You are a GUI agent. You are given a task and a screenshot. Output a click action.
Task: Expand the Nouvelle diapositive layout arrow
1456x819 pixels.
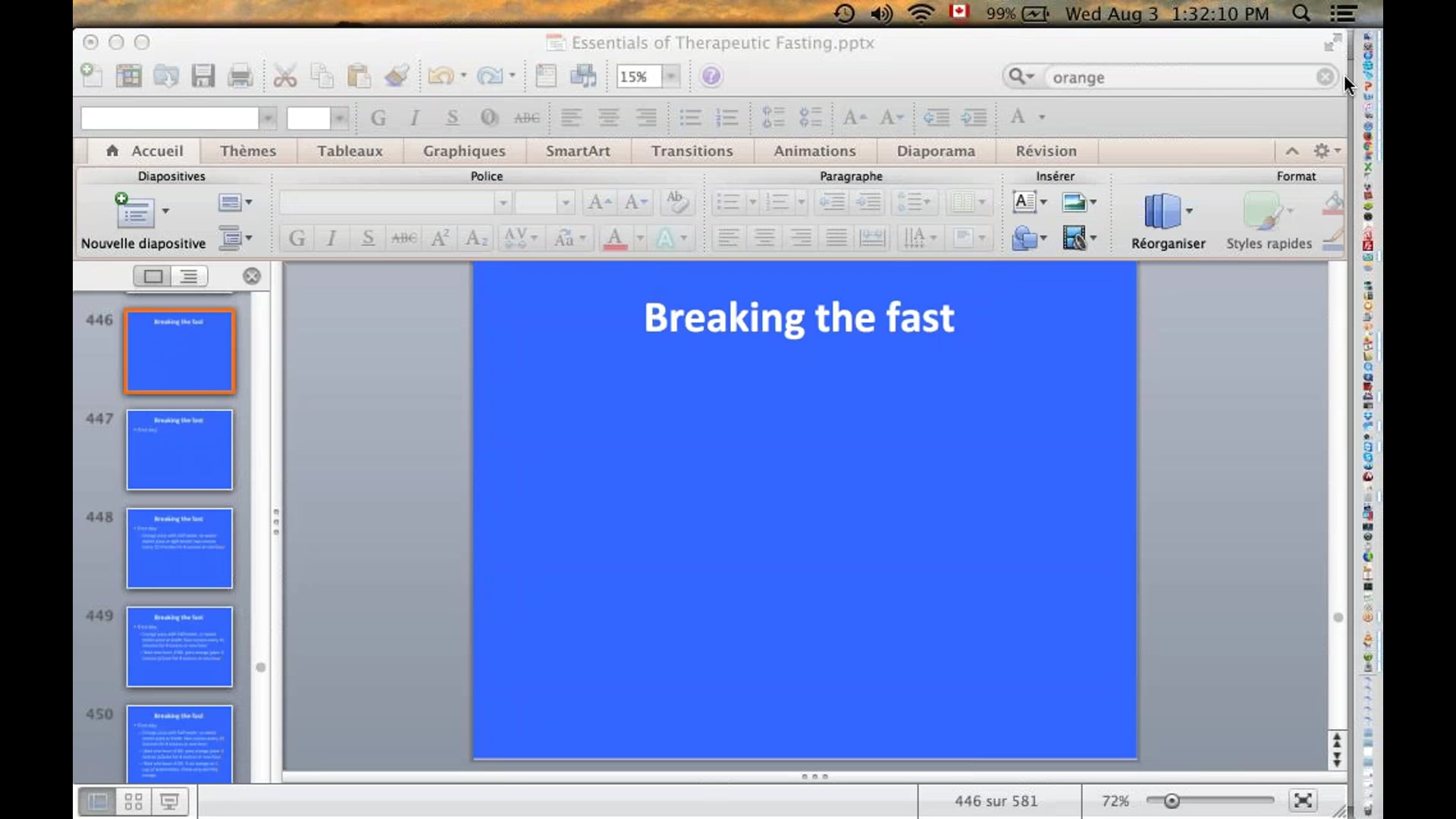point(165,212)
